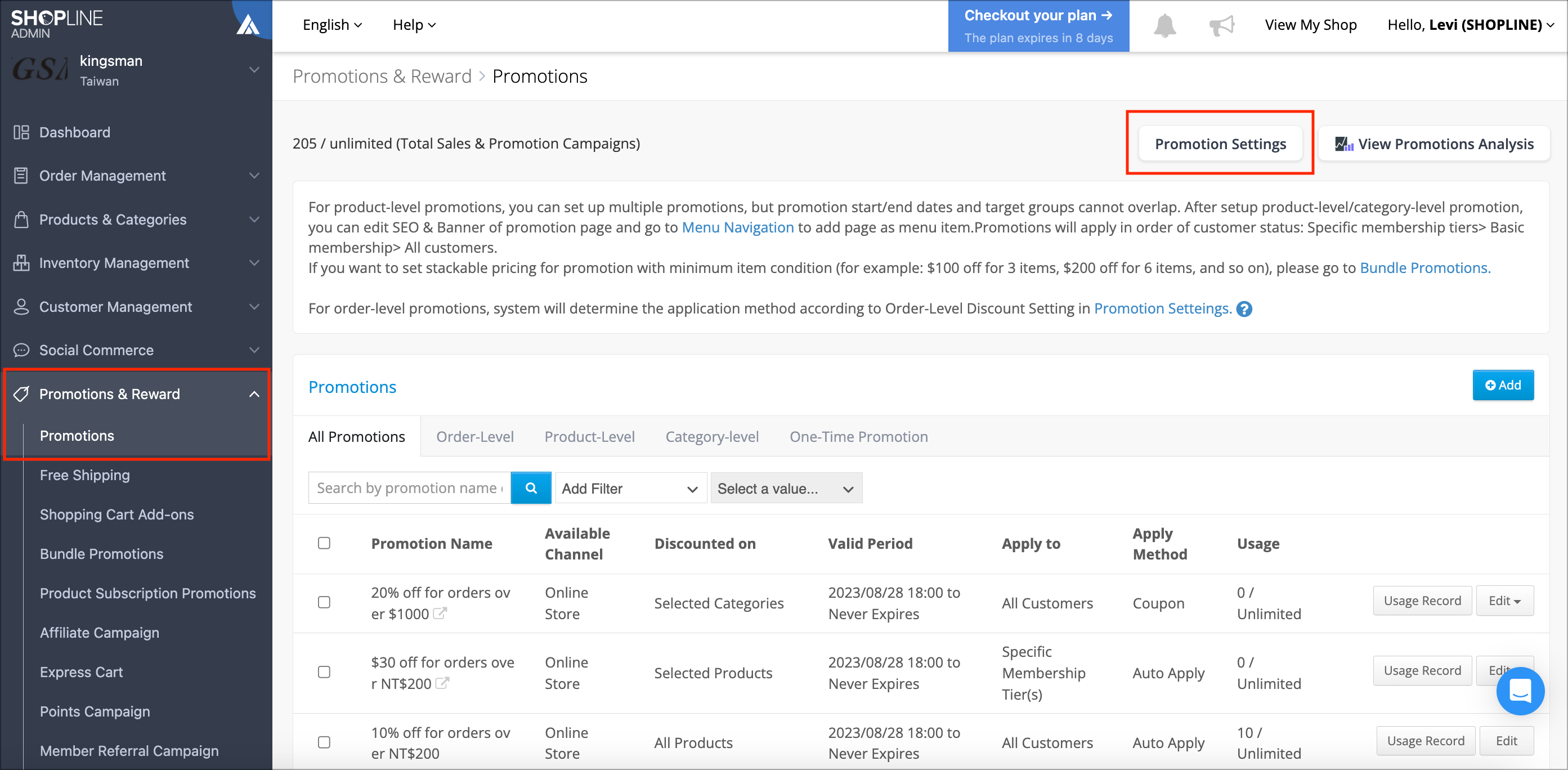Image resolution: width=1568 pixels, height=770 pixels.
Task: Open Usage Record for 20% off promotion
Action: [x=1422, y=601]
